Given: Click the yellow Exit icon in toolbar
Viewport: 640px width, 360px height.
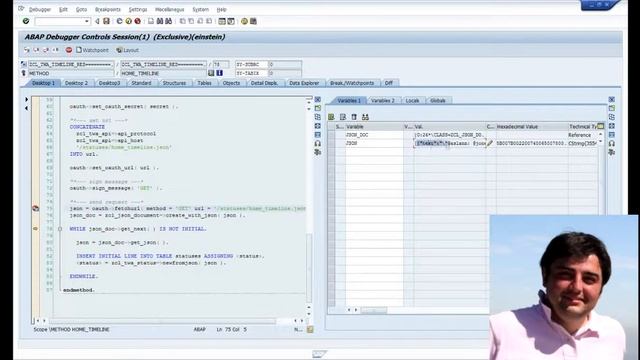Looking at the screenshot, I should [x=129, y=21].
